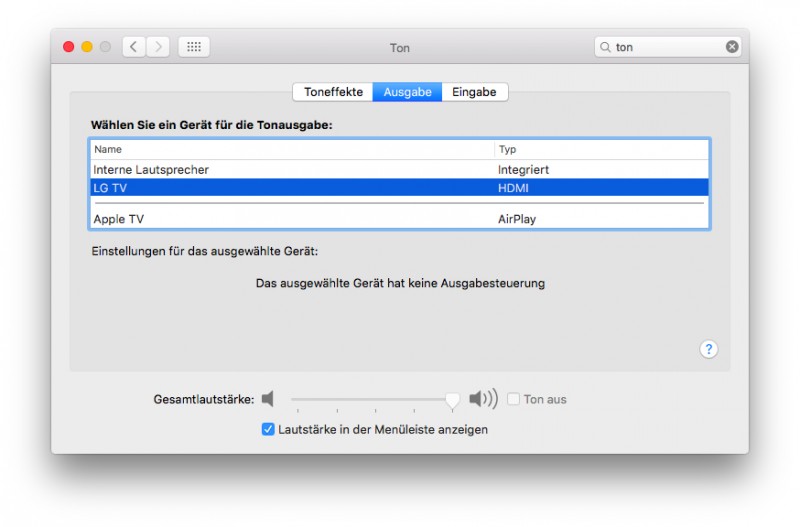Click the Gesamtlautstärke slider knob
The height and width of the screenshot is (527, 800).
coord(452,400)
